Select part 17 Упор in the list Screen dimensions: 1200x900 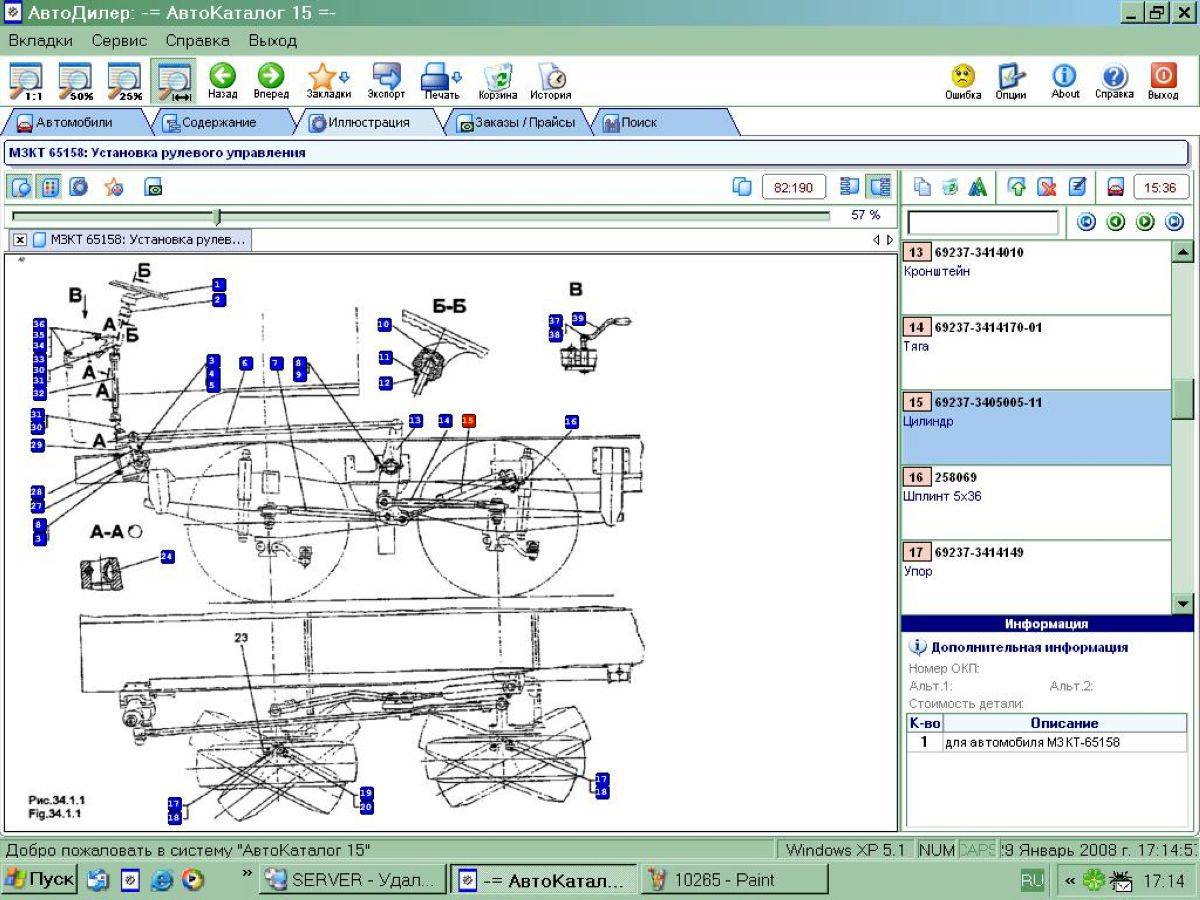coord(1036,577)
